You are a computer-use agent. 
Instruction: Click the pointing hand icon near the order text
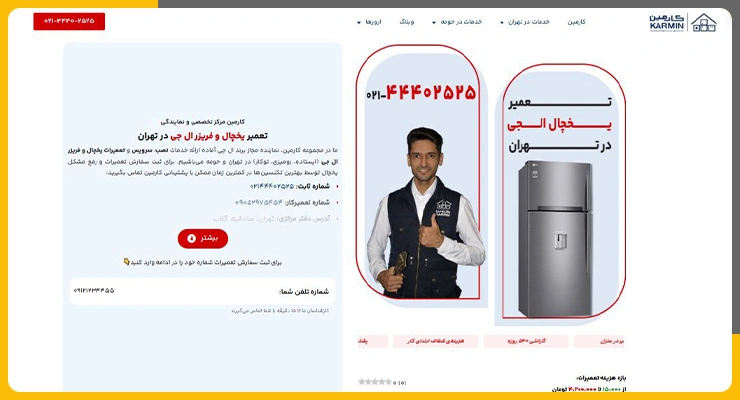point(126,261)
